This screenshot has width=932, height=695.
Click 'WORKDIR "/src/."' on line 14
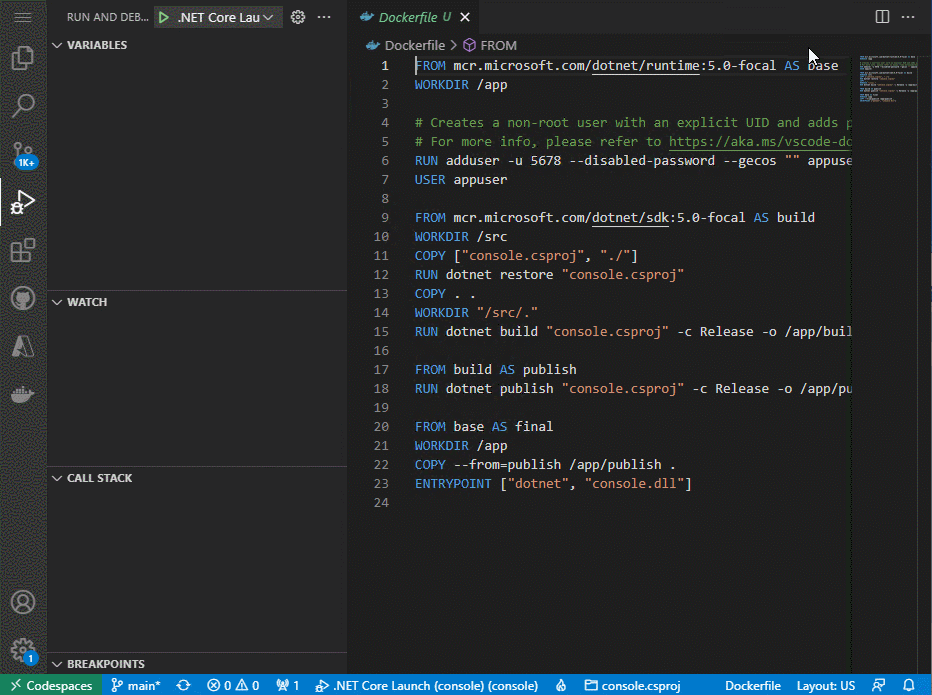(476, 313)
